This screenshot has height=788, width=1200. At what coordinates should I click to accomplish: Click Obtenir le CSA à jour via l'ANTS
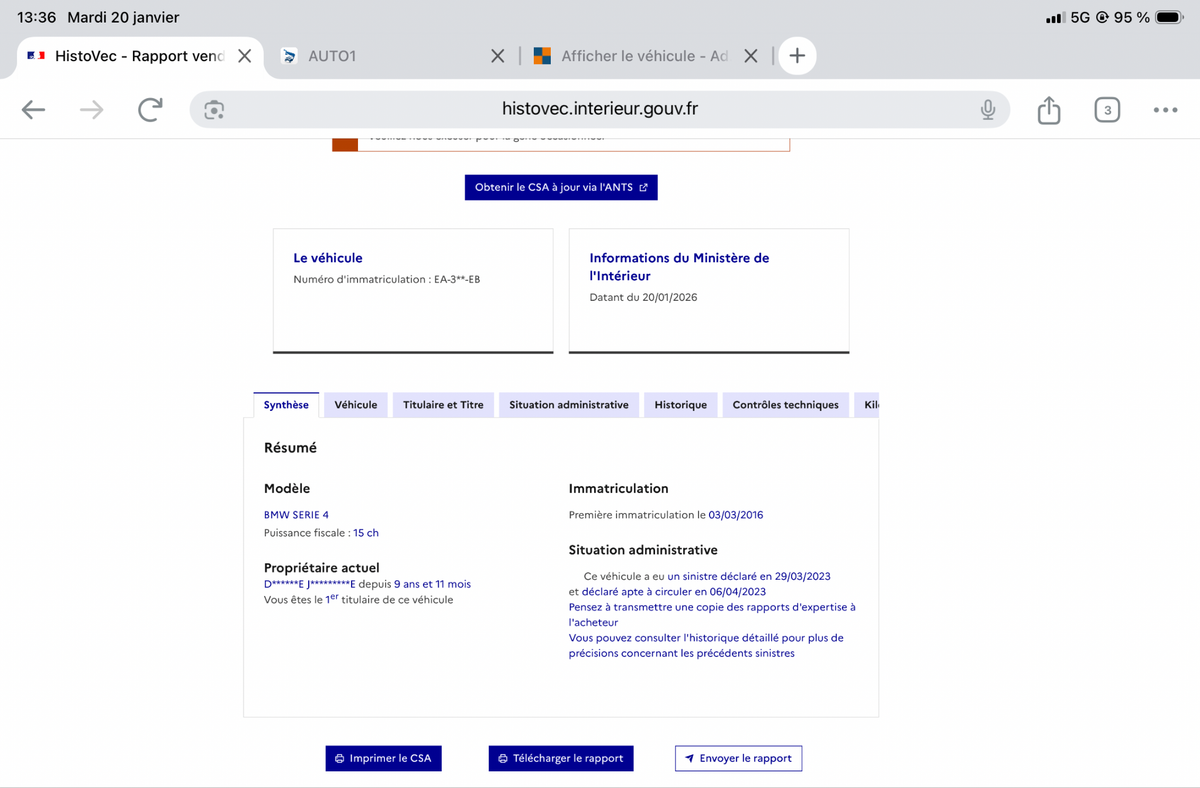click(561, 187)
